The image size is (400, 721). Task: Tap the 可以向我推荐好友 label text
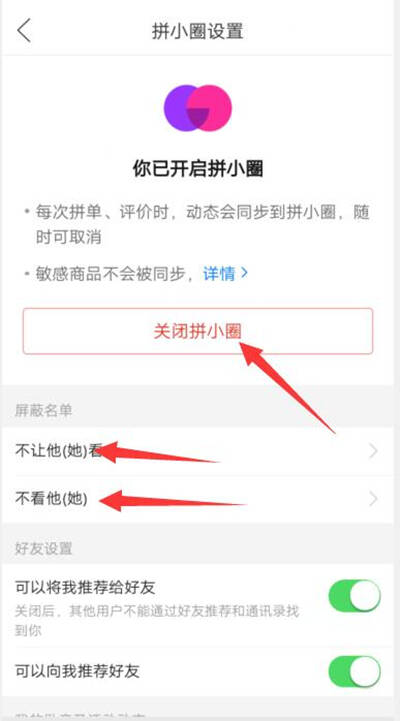pyautogui.click(x=77, y=671)
